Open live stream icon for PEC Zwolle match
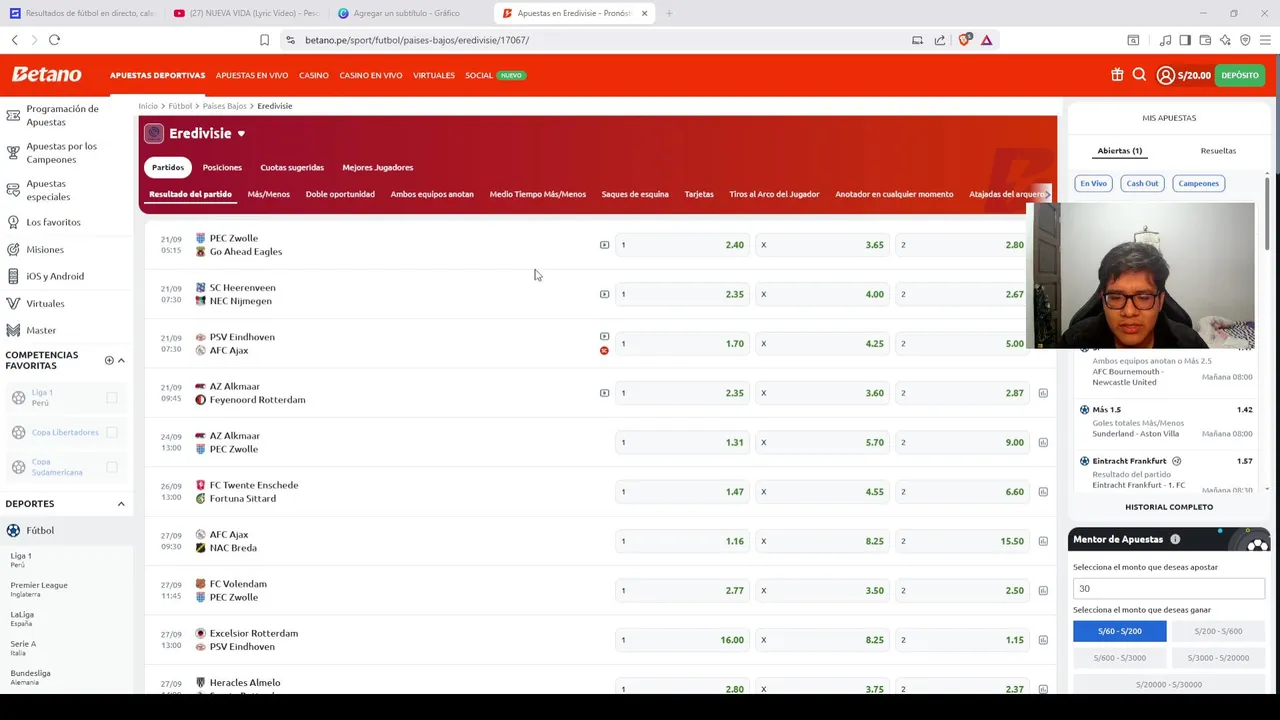This screenshot has width=1280, height=720. (x=604, y=245)
